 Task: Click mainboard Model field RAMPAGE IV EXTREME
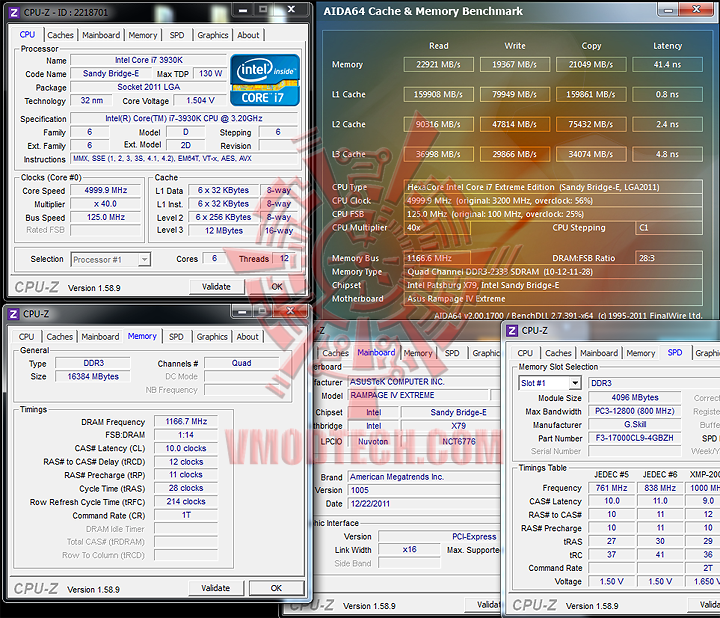418,395
